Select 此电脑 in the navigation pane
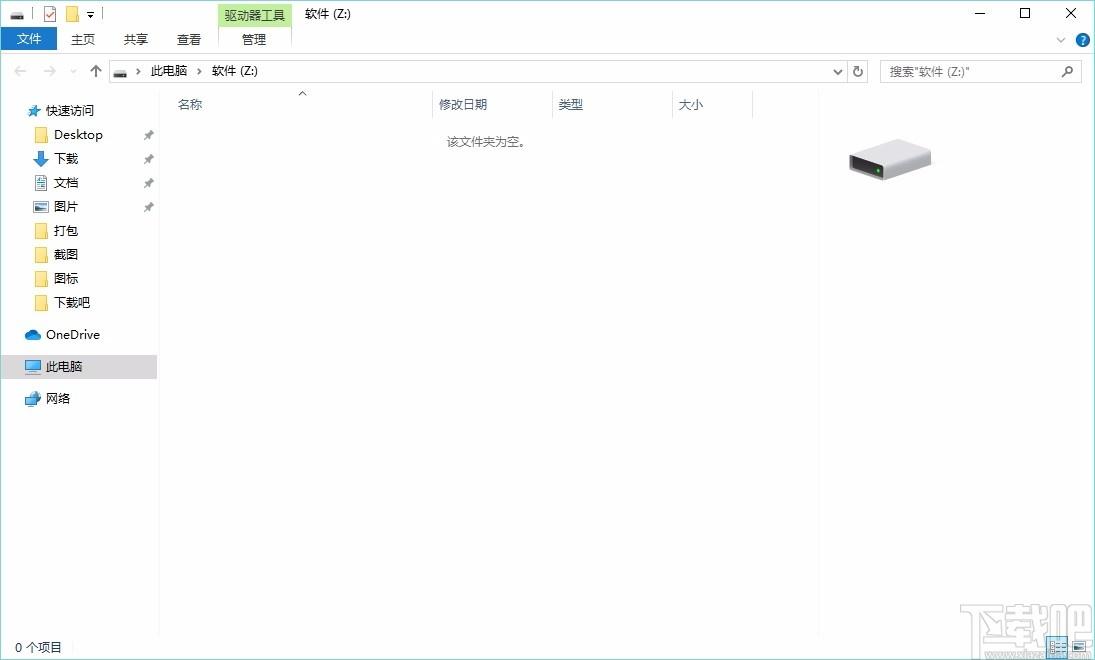Screen dimensions: 1095x660 click(x=79, y=367)
